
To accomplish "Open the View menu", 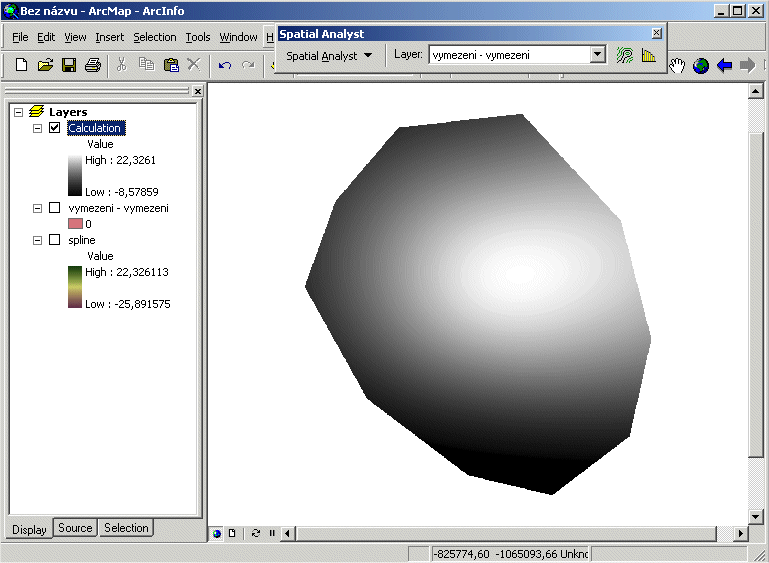I will pos(75,37).
